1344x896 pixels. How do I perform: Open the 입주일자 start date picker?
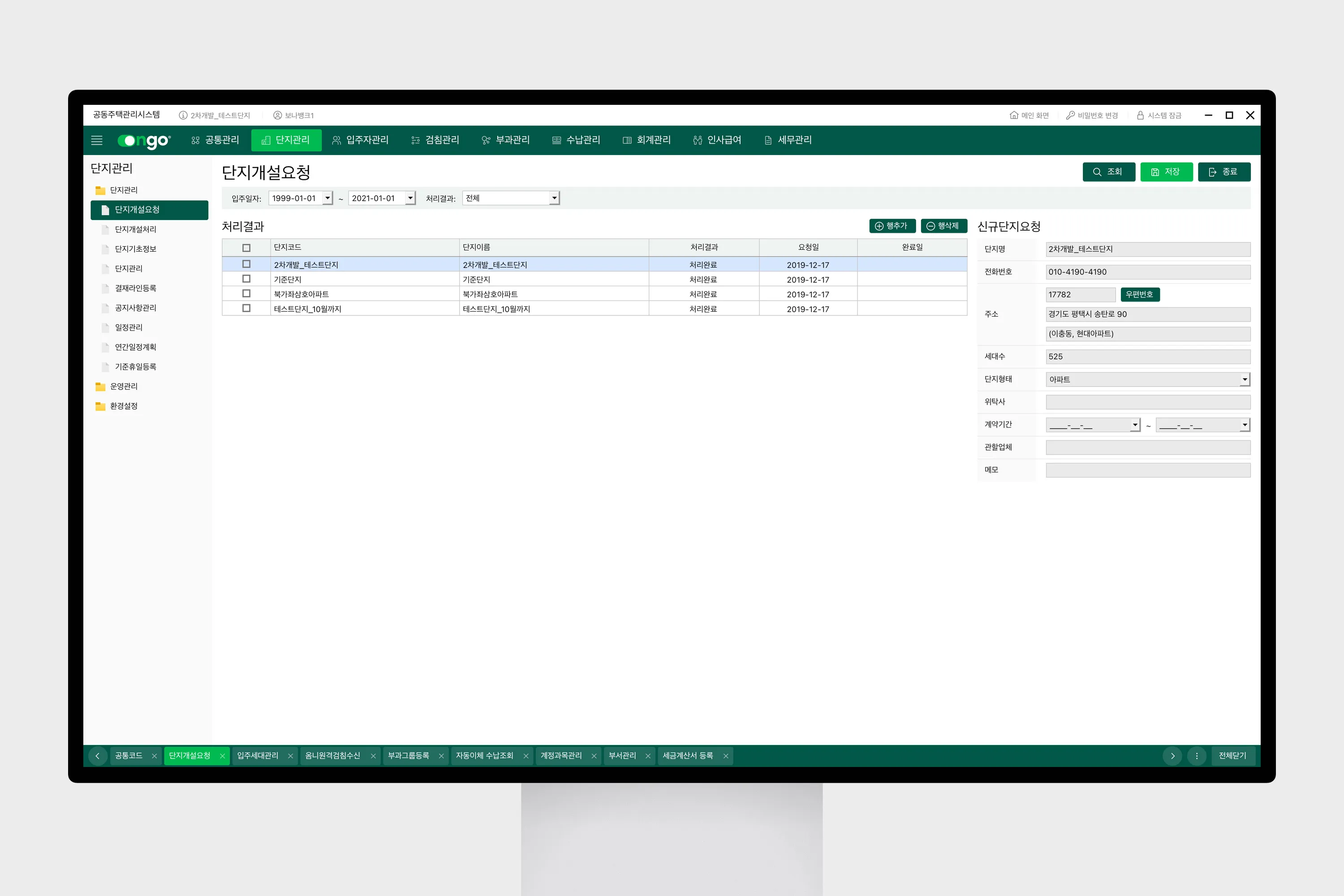tap(327, 198)
